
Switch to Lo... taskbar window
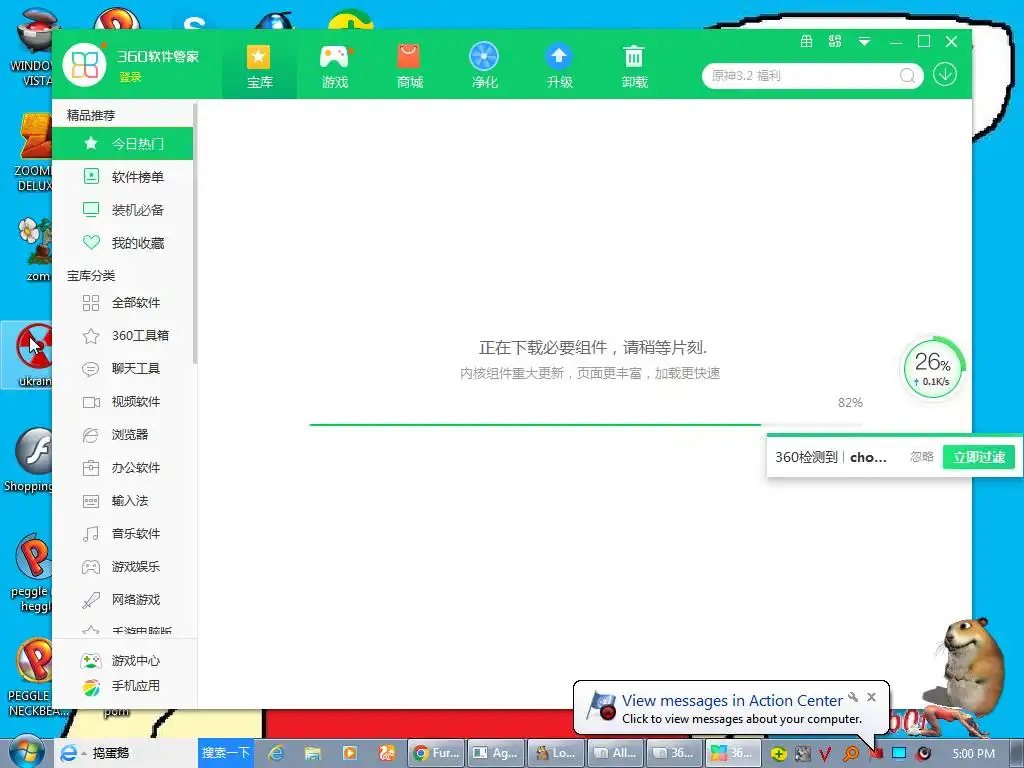(x=556, y=753)
